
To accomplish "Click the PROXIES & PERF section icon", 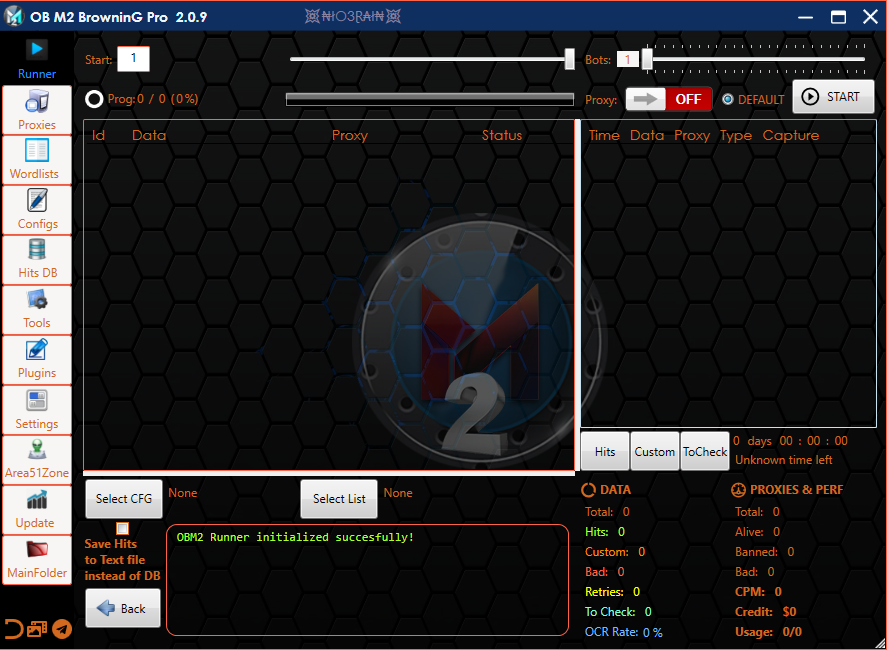I will pyautogui.click(x=738, y=490).
